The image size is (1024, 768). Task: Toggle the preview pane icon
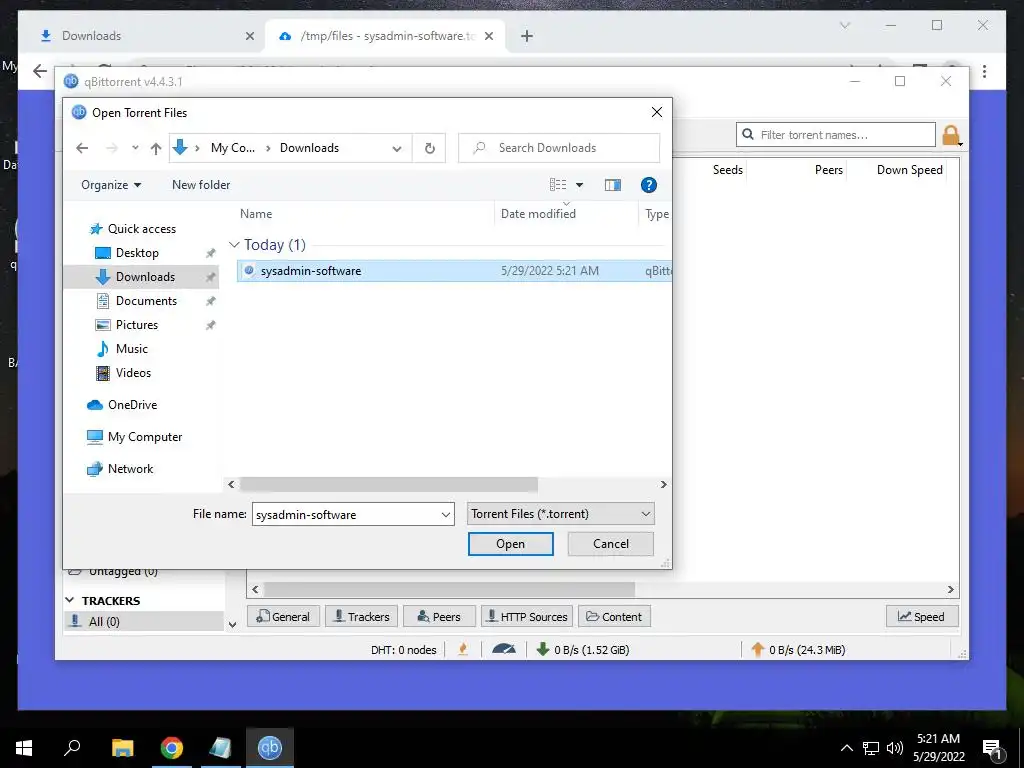tap(613, 185)
